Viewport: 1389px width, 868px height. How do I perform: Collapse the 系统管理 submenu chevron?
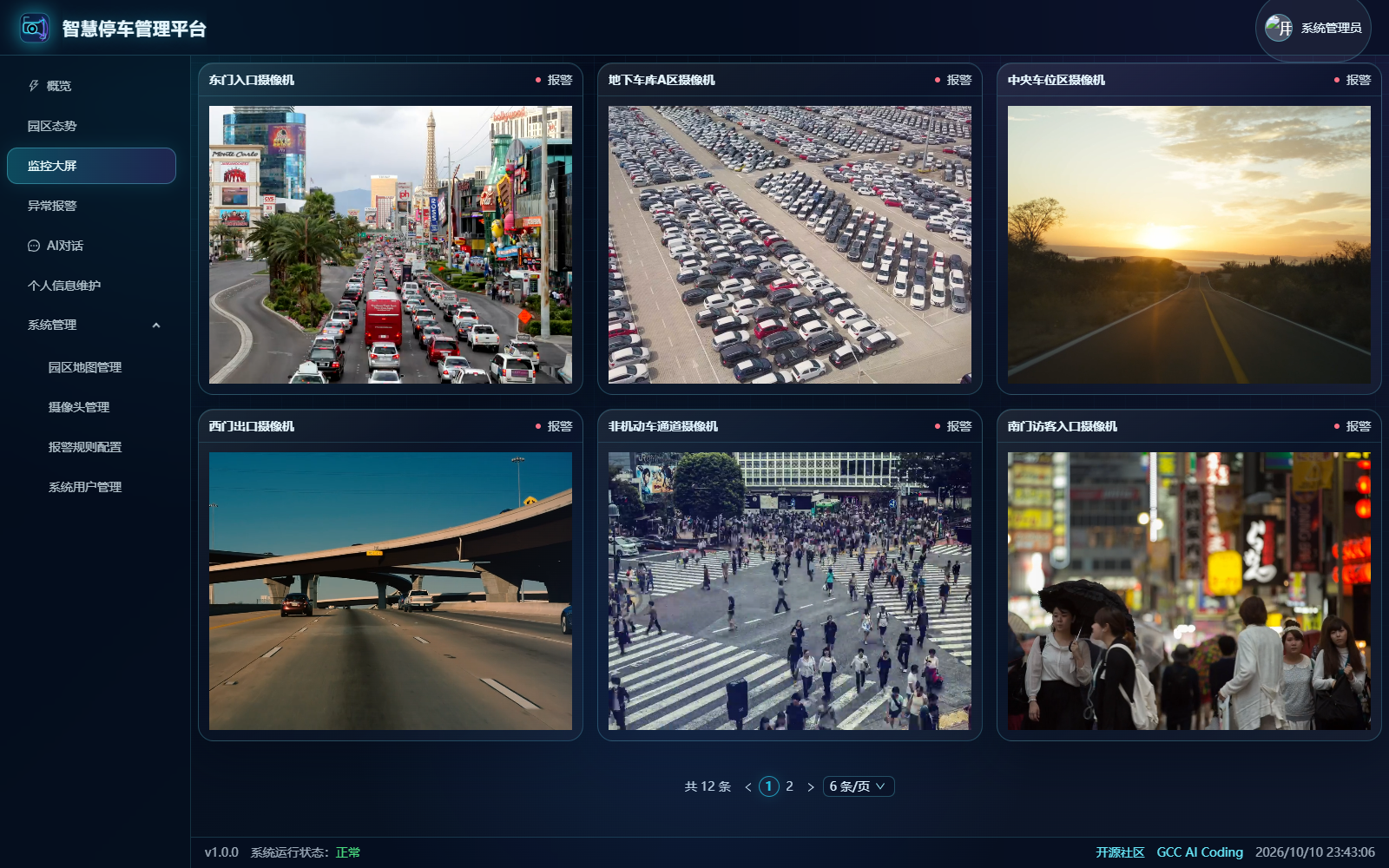[x=156, y=325]
